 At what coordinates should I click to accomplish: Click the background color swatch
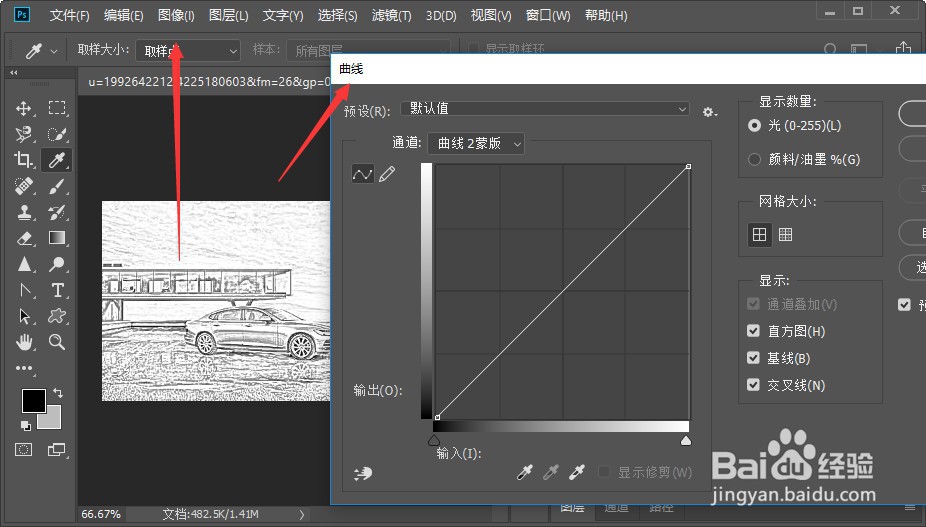[x=51, y=419]
